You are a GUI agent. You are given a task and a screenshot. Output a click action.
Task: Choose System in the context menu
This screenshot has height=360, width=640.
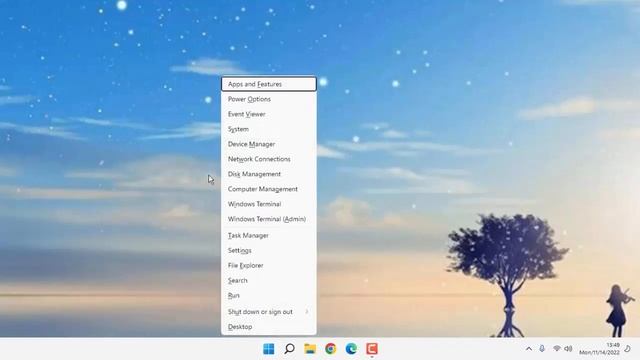pos(269,129)
